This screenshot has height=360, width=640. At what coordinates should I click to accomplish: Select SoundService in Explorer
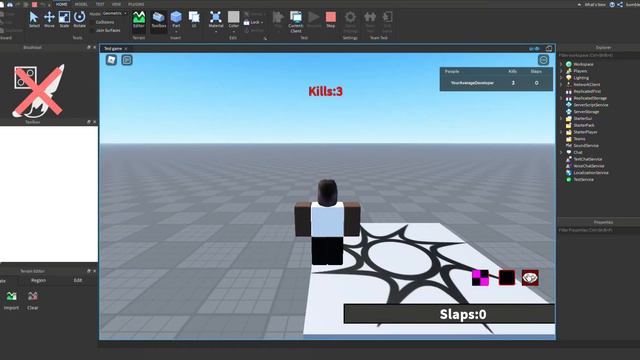pos(586,145)
